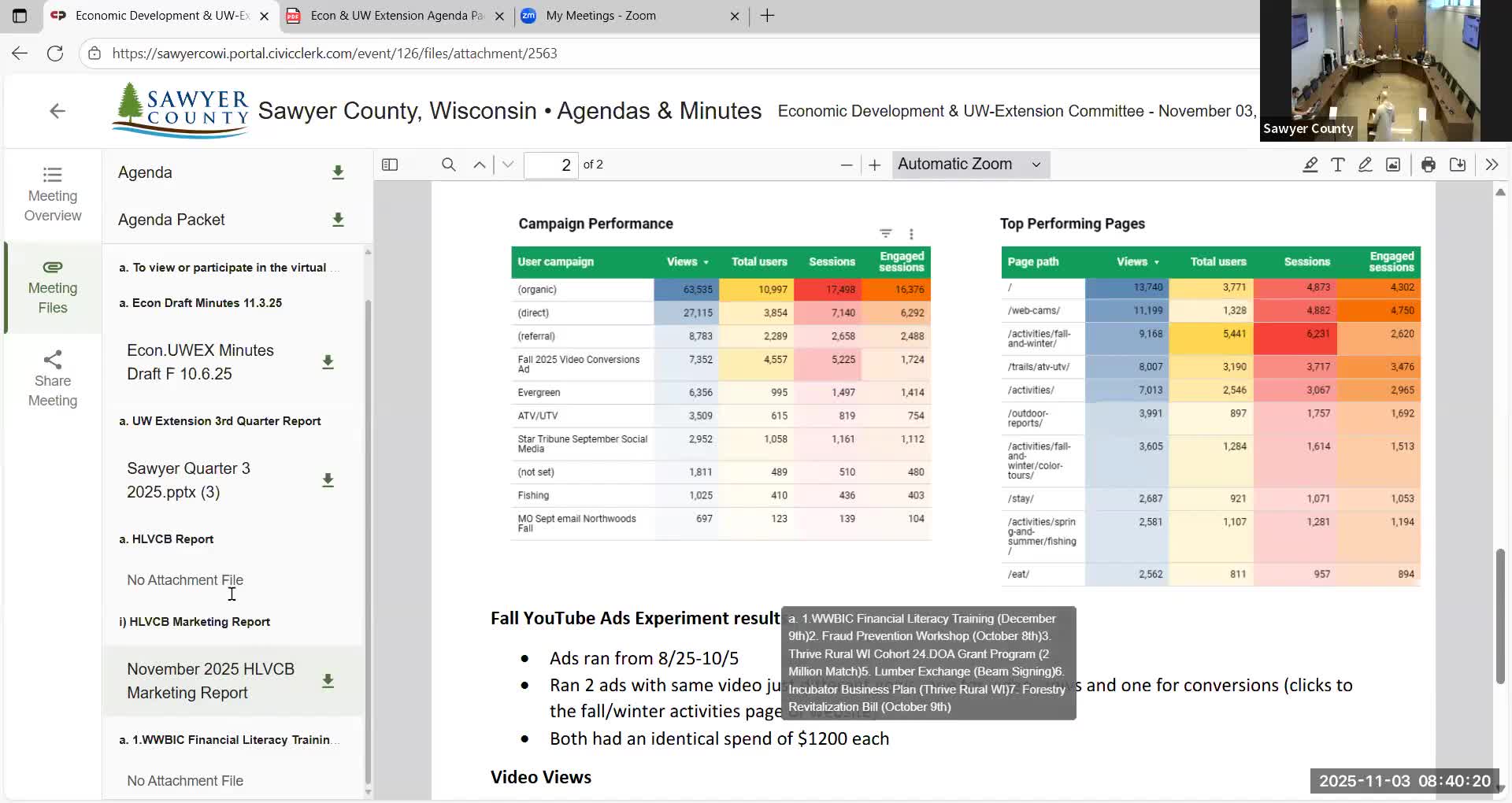The width and height of the screenshot is (1512, 803).
Task: Click the zoom out minus button
Action: coord(847,165)
